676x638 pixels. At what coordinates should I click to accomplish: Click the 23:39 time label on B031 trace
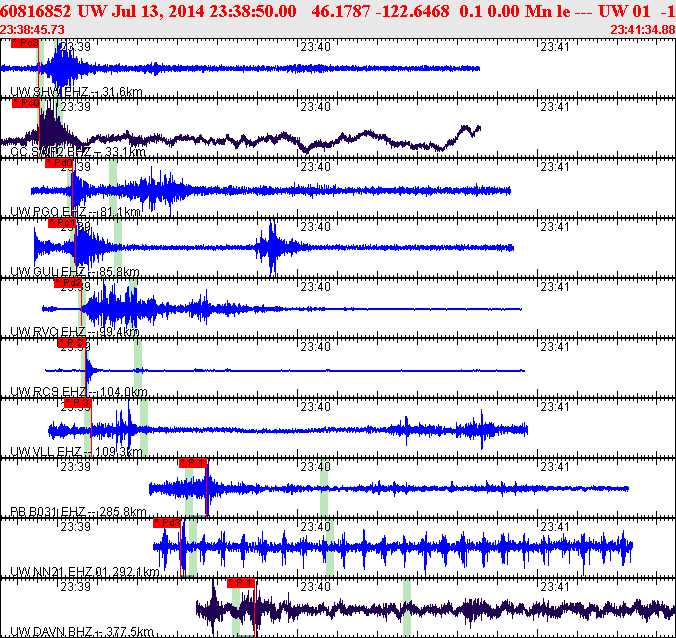(75, 466)
